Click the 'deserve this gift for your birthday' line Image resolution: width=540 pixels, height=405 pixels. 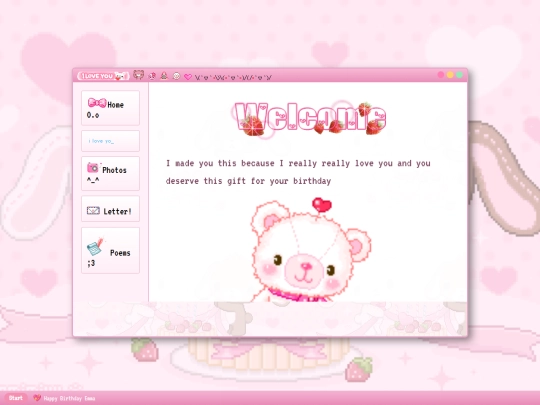coord(248,181)
